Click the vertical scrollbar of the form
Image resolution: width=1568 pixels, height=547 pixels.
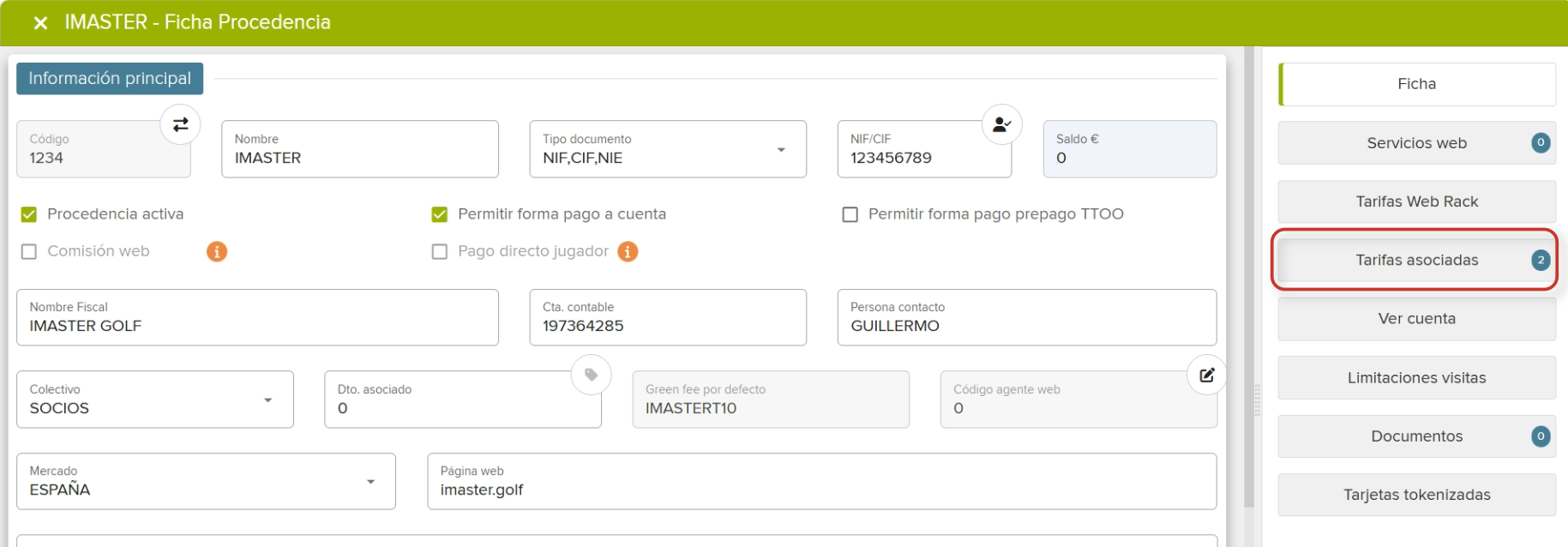[x=1248, y=274]
